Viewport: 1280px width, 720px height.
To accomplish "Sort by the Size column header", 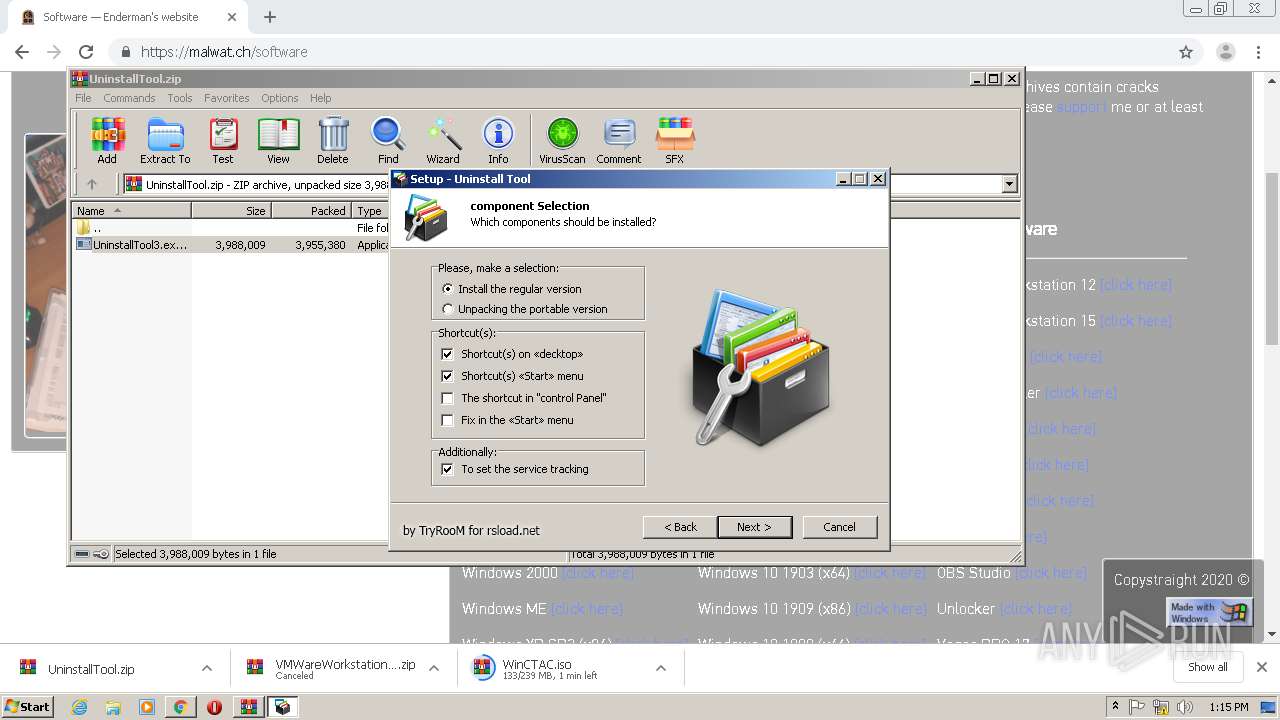I will coord(231,211).
